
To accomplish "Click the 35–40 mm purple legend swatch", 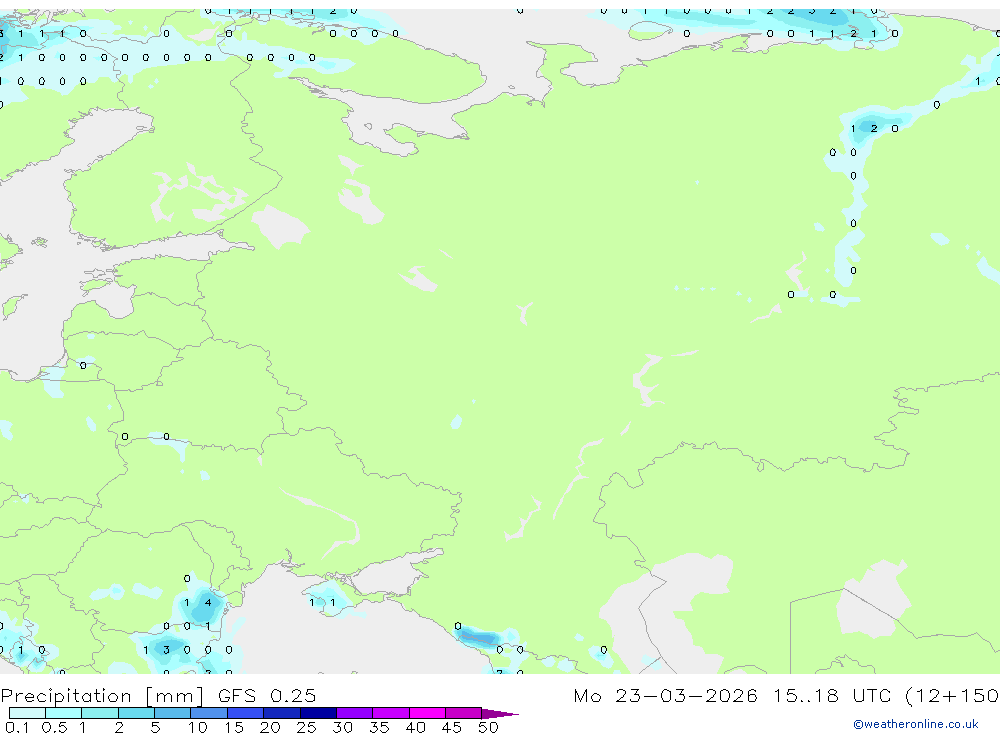I will click(390, 713).
